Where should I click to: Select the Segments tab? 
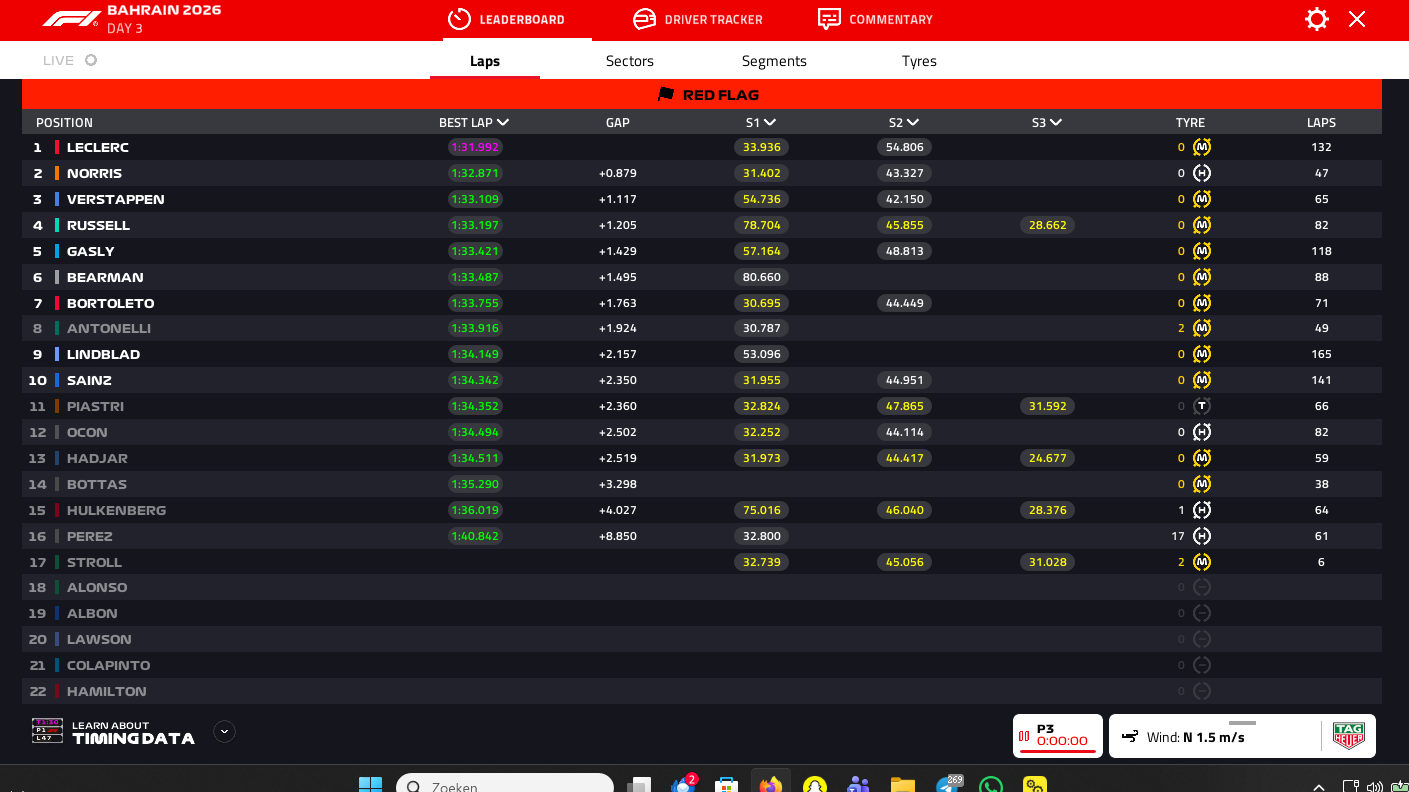(773, 61)
